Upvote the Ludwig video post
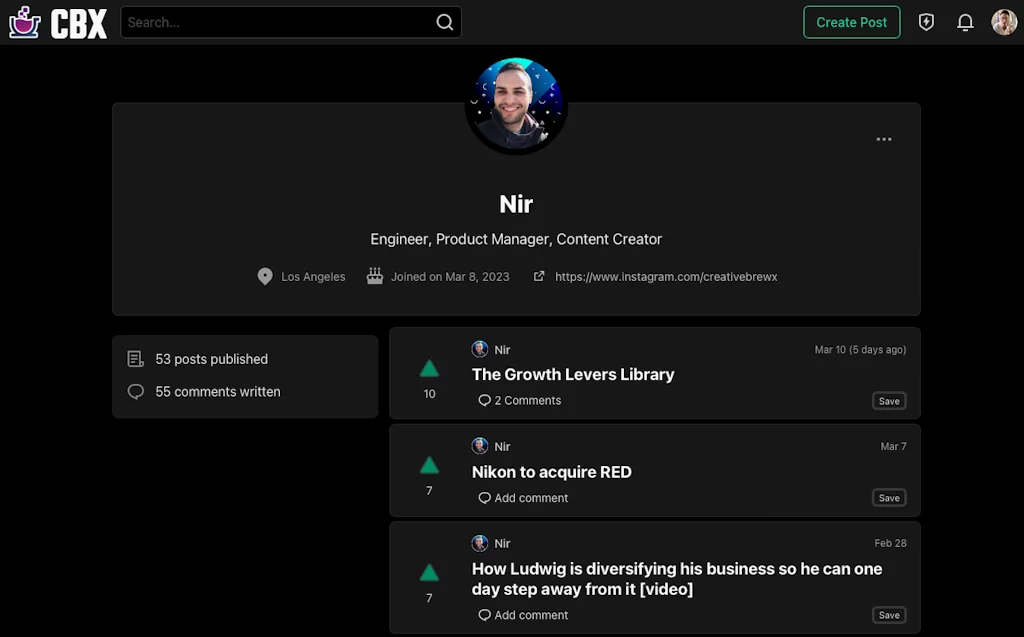This screenshot has height=637, width=1024. pos(429,573)
